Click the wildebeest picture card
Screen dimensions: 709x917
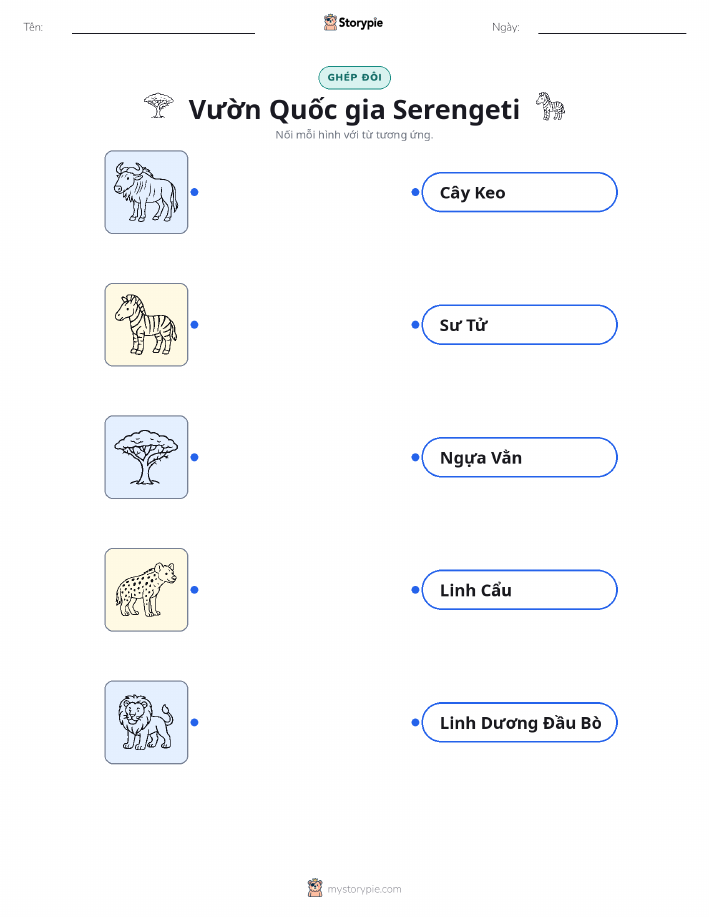tap(146, 192)
